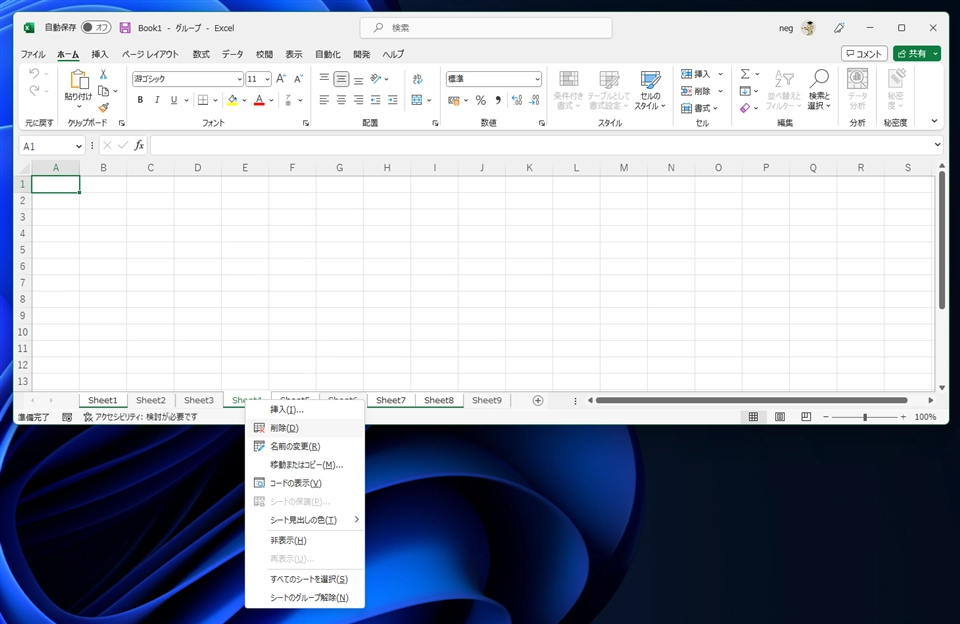Click the search box in title bar
Screen dimensions: 960x624
pyautogui.click(x=486, y=28)
